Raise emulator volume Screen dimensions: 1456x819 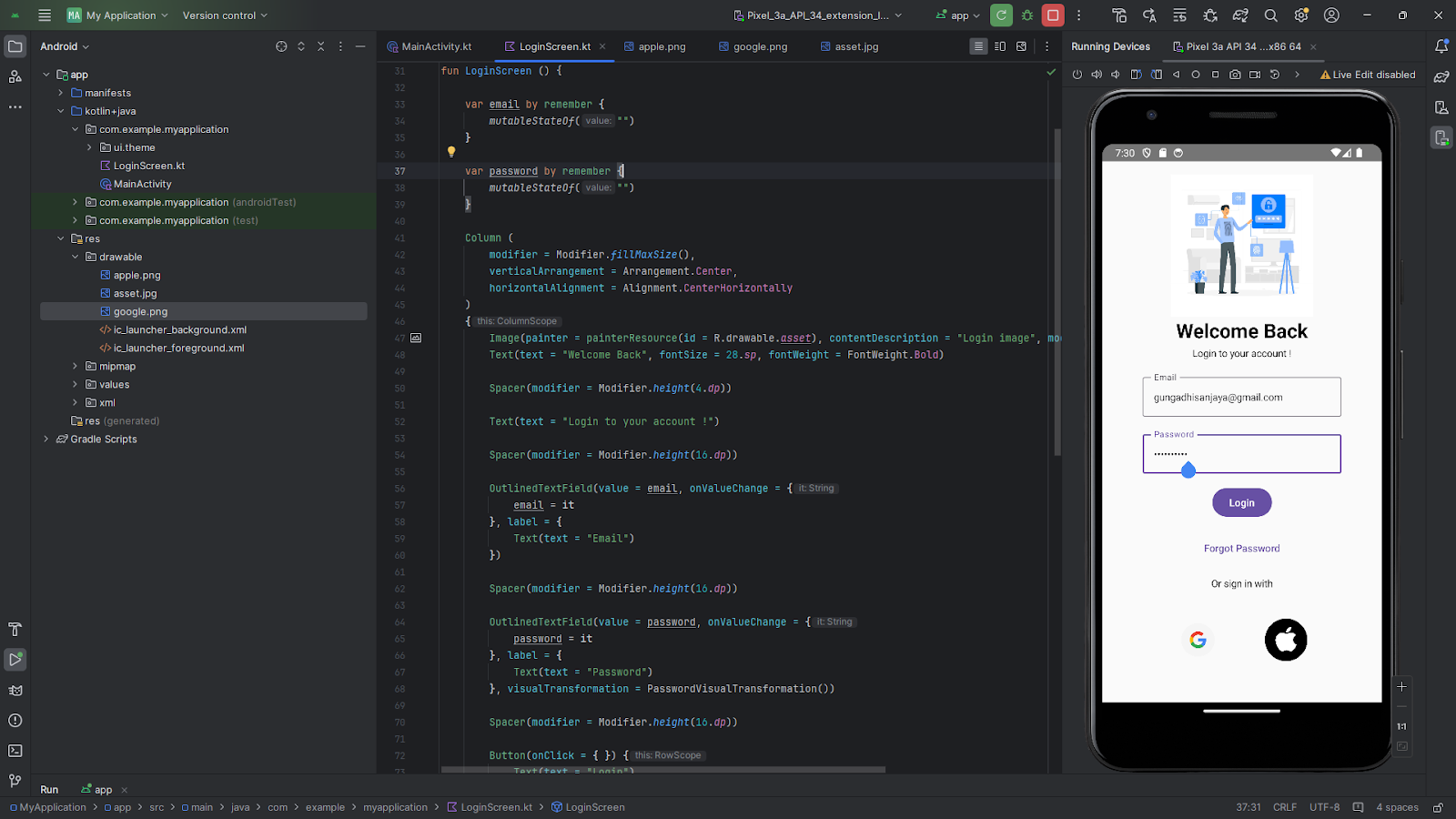point(1097,75)
